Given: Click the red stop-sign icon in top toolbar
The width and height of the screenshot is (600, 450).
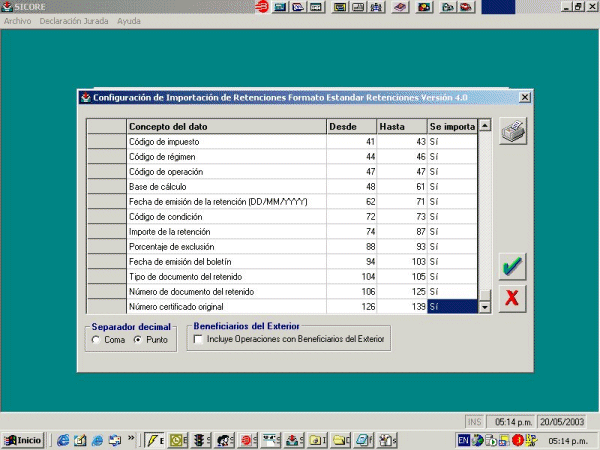Looking at the screenshot, I should click(x=261, y=7).
